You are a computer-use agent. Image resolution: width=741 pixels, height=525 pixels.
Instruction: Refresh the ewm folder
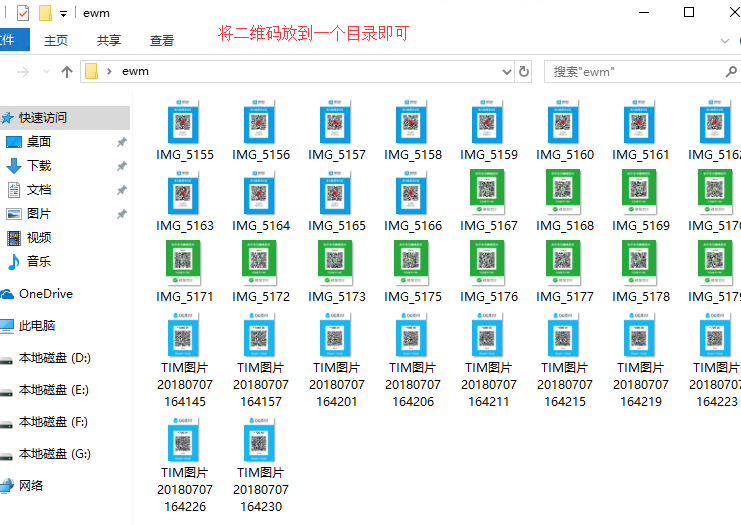click(524, 72)
